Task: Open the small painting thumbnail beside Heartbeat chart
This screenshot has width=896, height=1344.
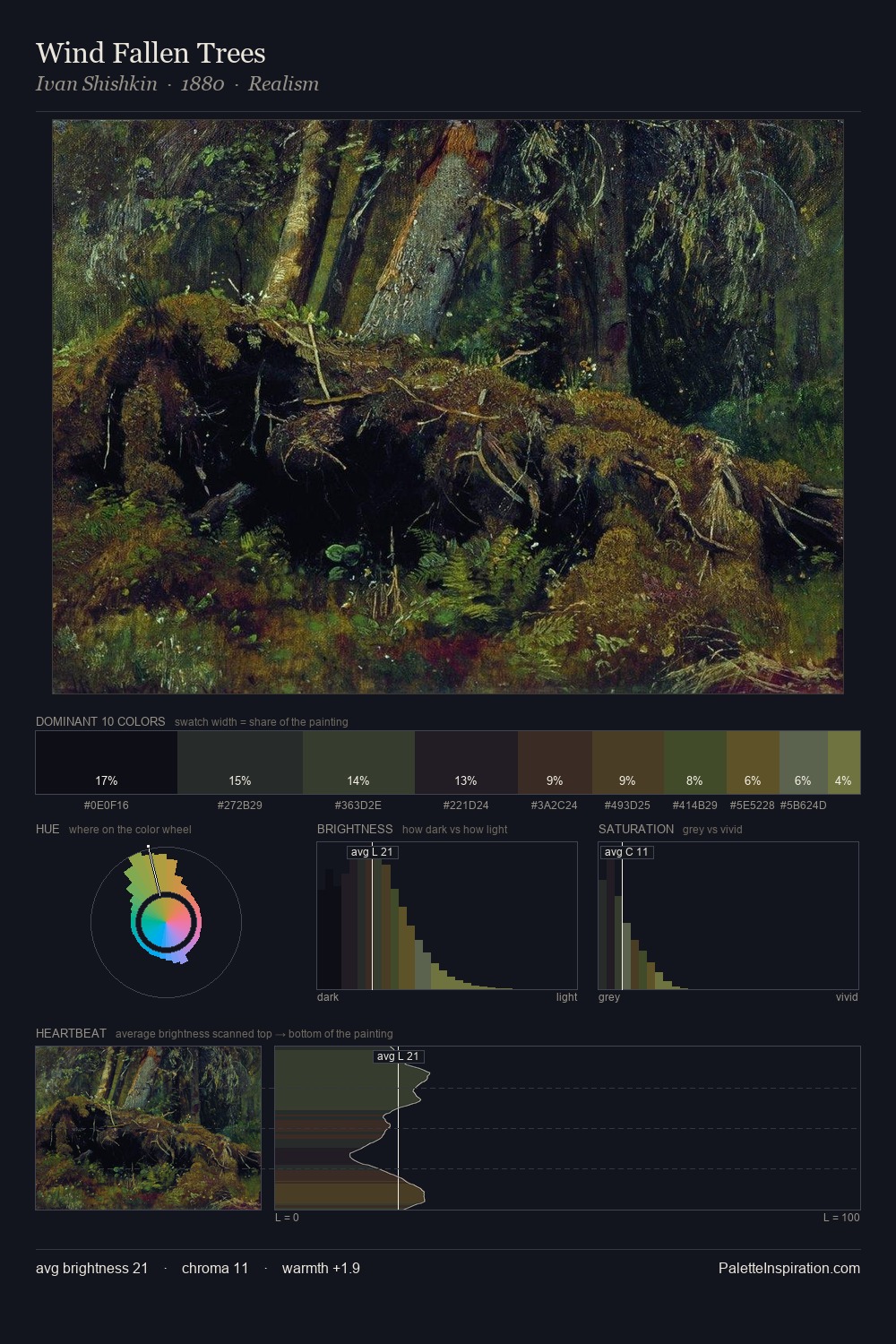Action: click(x=149, y=1128)
